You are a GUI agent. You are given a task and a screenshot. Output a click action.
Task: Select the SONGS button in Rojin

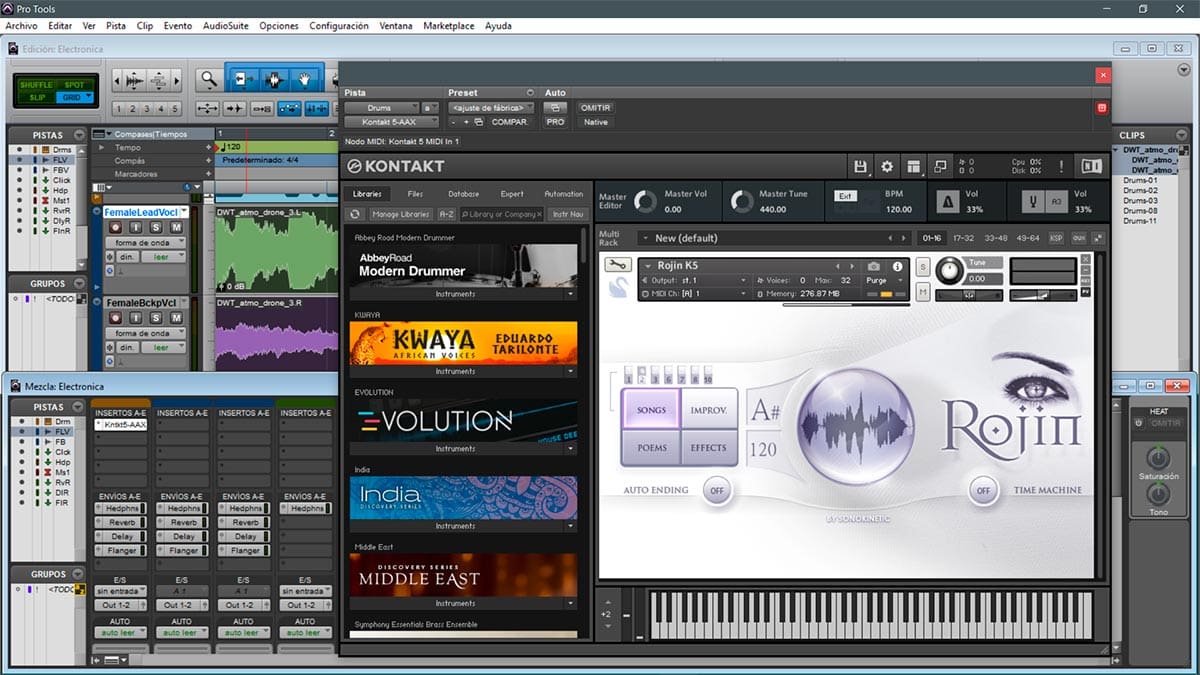651,409
